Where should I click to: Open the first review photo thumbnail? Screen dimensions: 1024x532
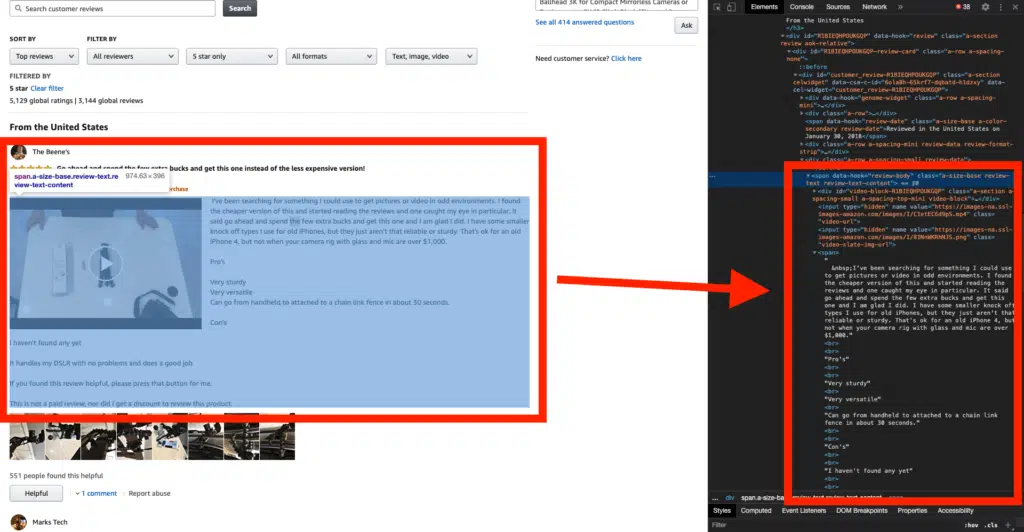(x=27, y=441)
